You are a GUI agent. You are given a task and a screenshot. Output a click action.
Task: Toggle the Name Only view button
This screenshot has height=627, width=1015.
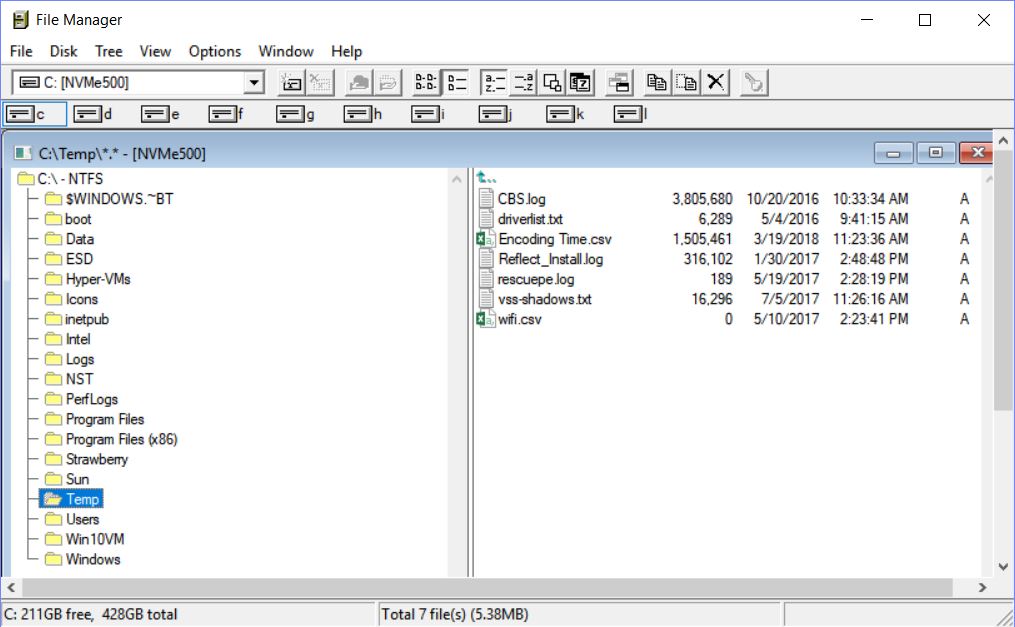426,83
